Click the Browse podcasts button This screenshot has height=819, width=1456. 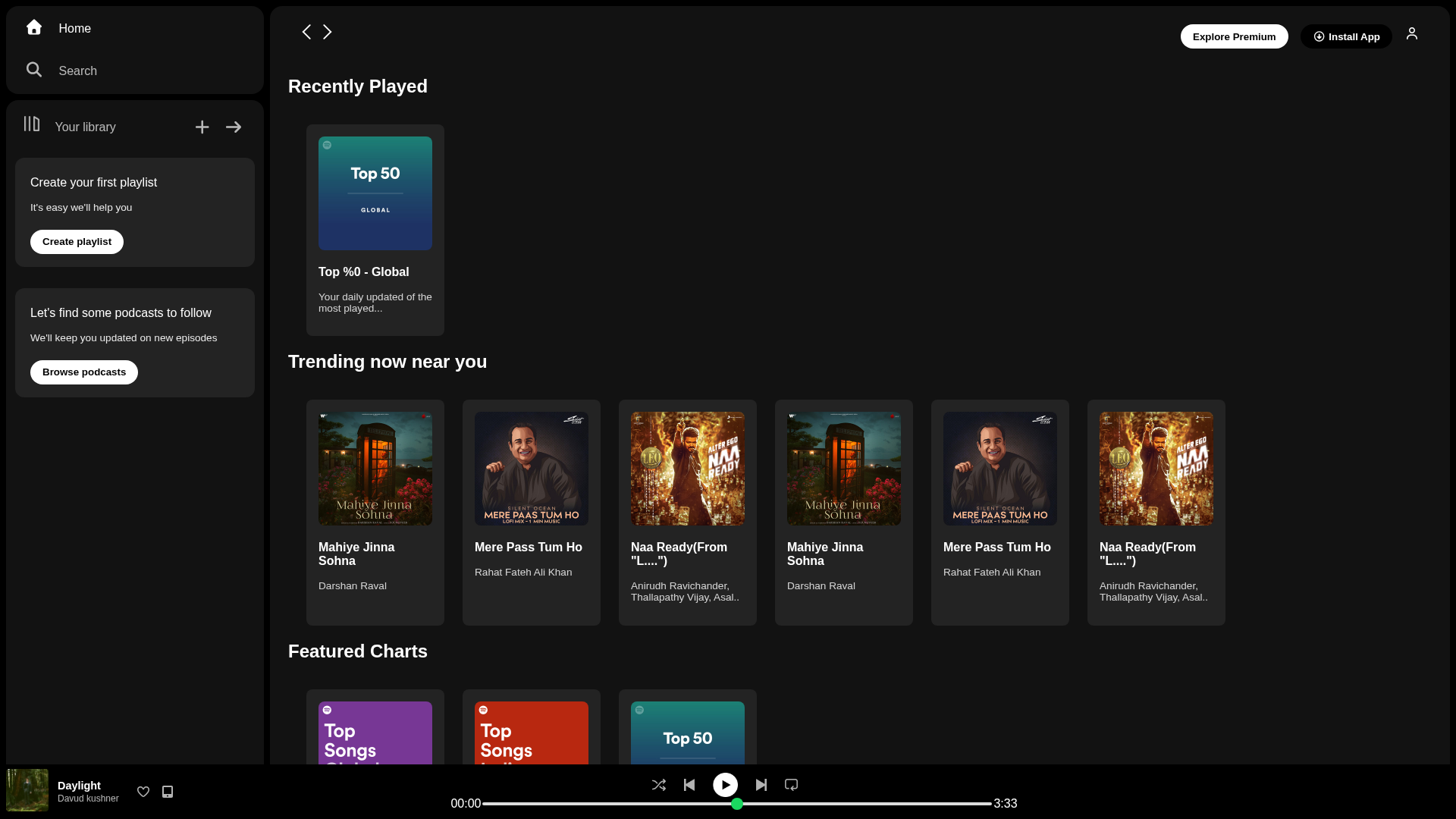coord(84,372)
